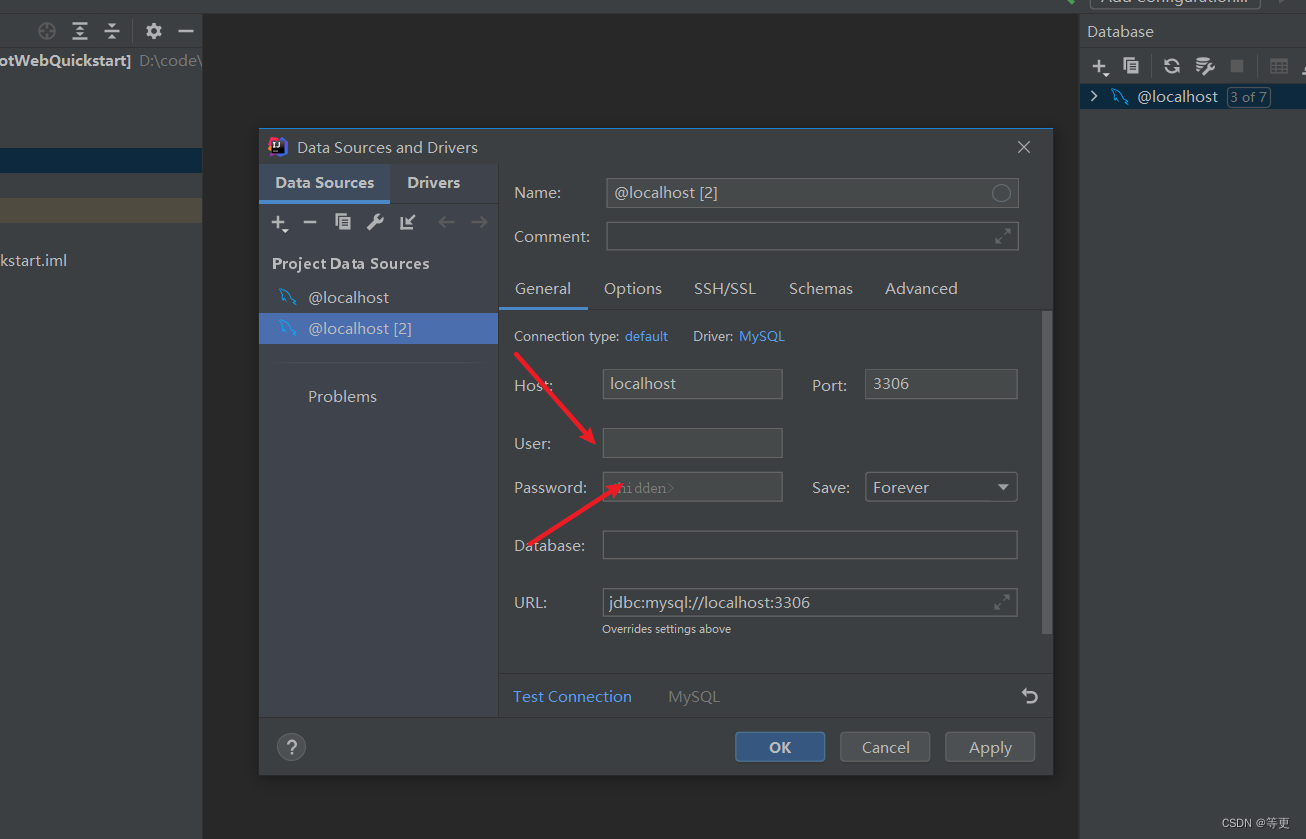Expand @localhost node in the Database panel

pyautogui.click(x=1094, y=96)
